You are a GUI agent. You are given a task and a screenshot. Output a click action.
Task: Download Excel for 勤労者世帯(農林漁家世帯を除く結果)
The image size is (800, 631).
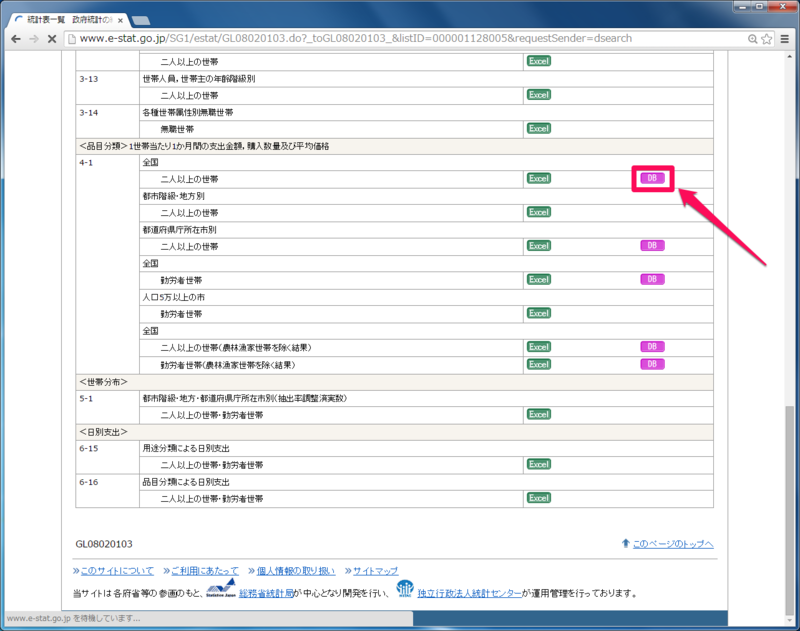point(539,364)
